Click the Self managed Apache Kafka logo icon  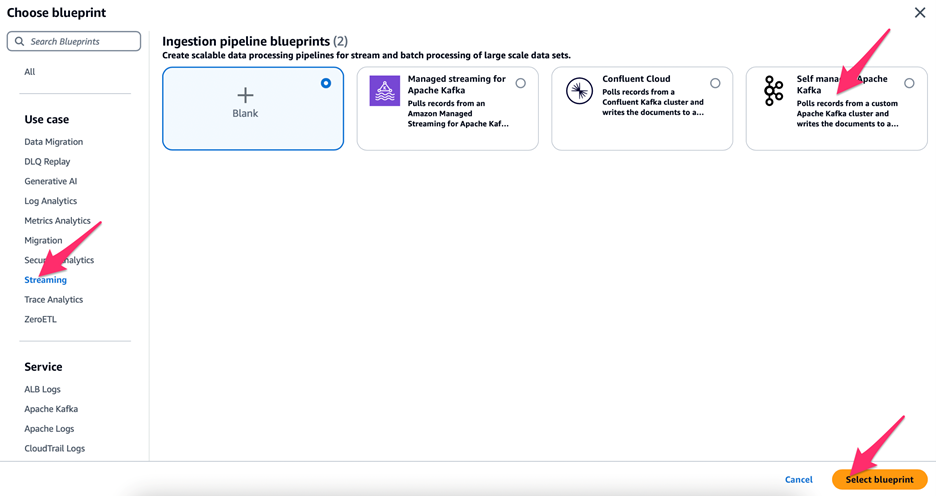[774, 91]
